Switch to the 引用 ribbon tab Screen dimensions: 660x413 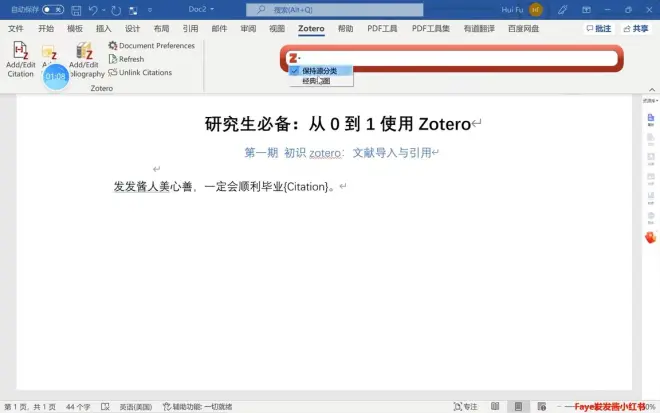click(190, 29)
